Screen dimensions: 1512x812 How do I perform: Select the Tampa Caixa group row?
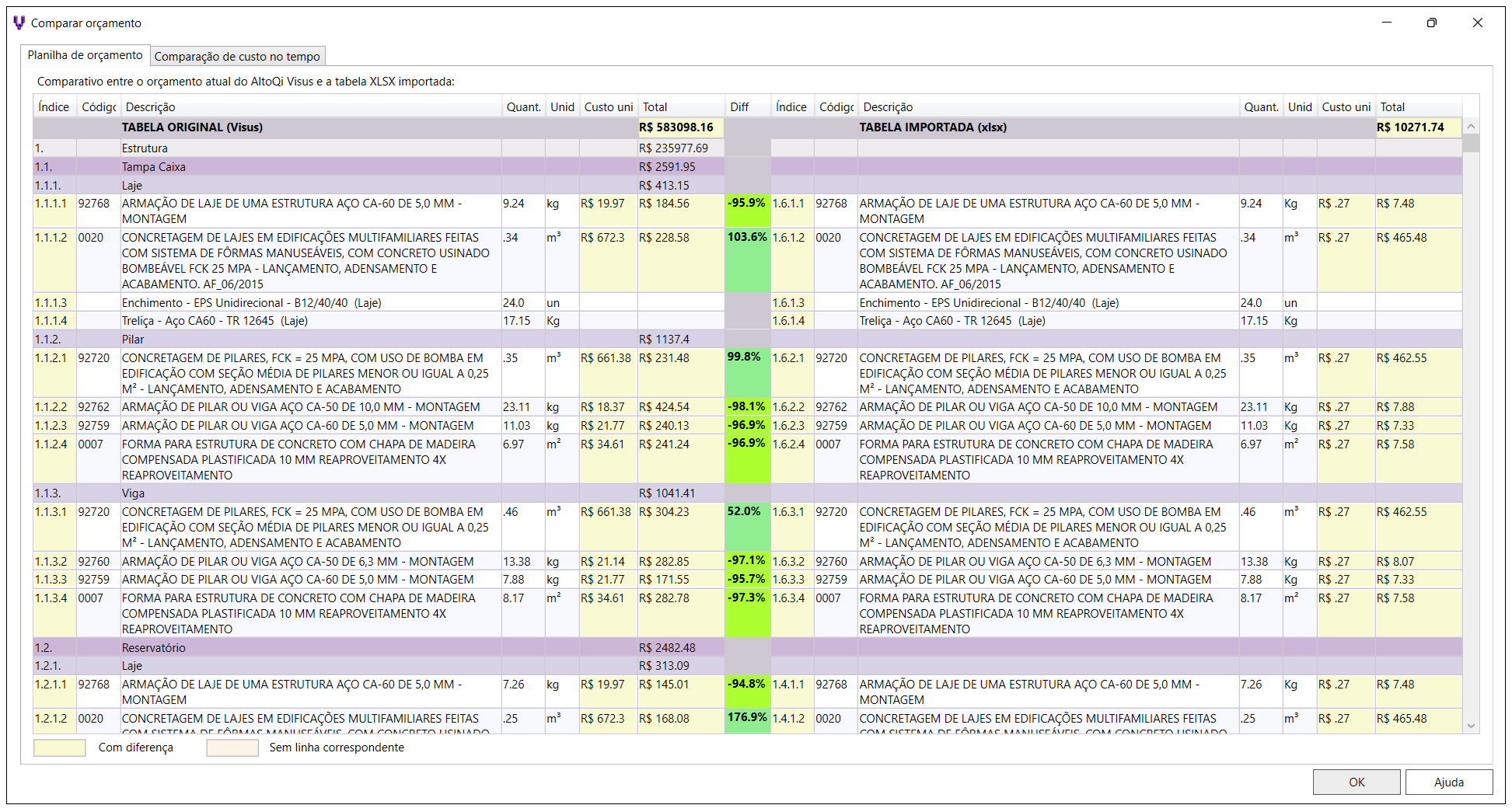pyautogui.click(x=154, y=167)
